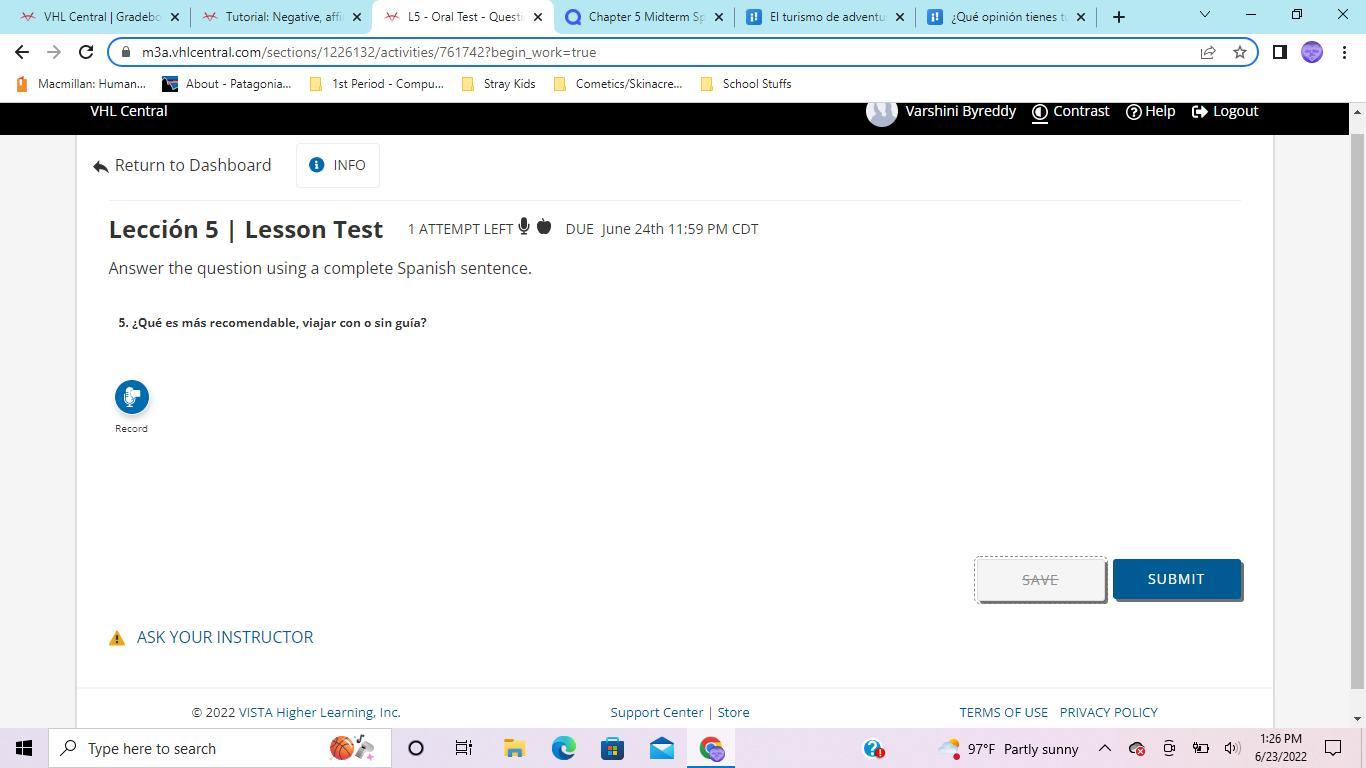
Task: Open School Stuffs bookmark folder
Action: (746, 84)
